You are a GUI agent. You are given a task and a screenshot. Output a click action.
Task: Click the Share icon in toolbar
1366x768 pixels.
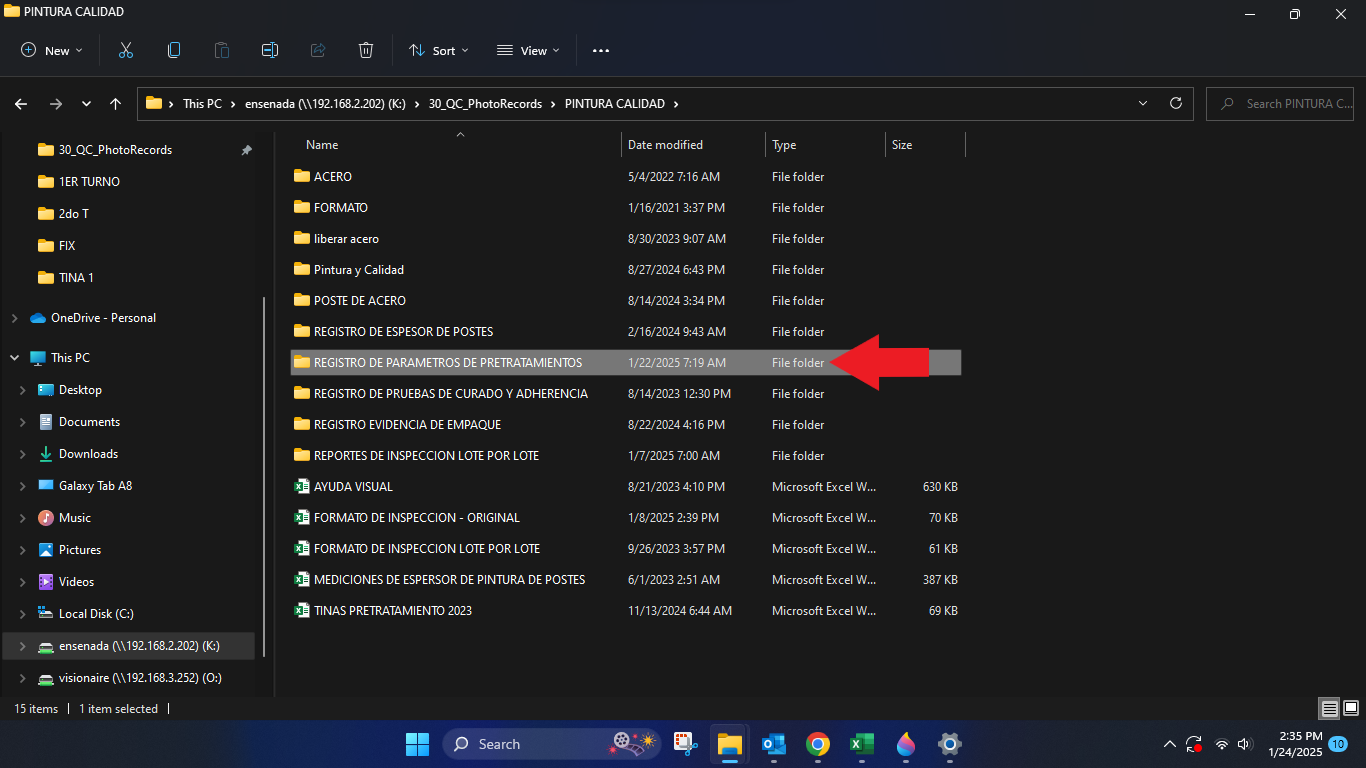coord(318,50)
